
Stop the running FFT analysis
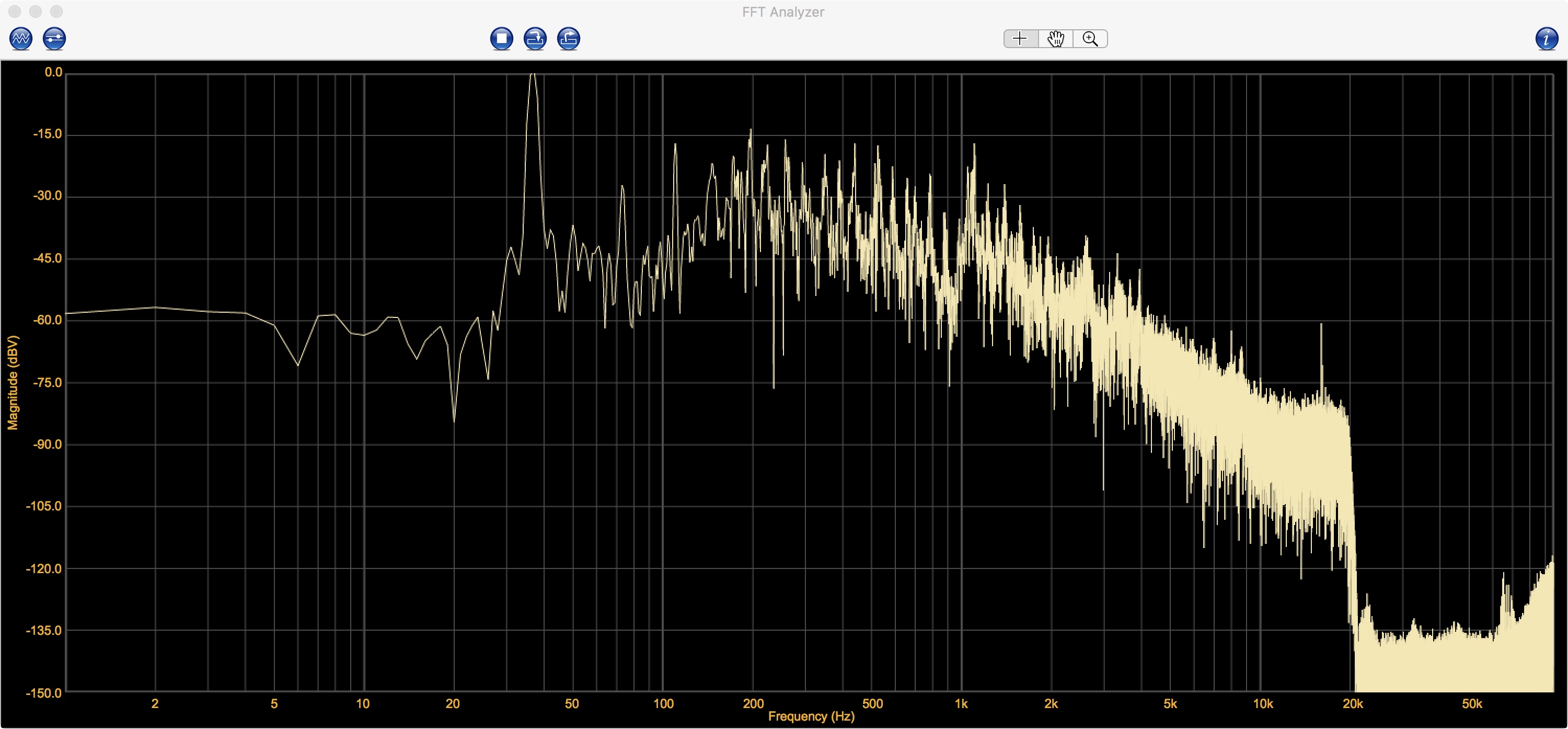click(x=502, y=39)
